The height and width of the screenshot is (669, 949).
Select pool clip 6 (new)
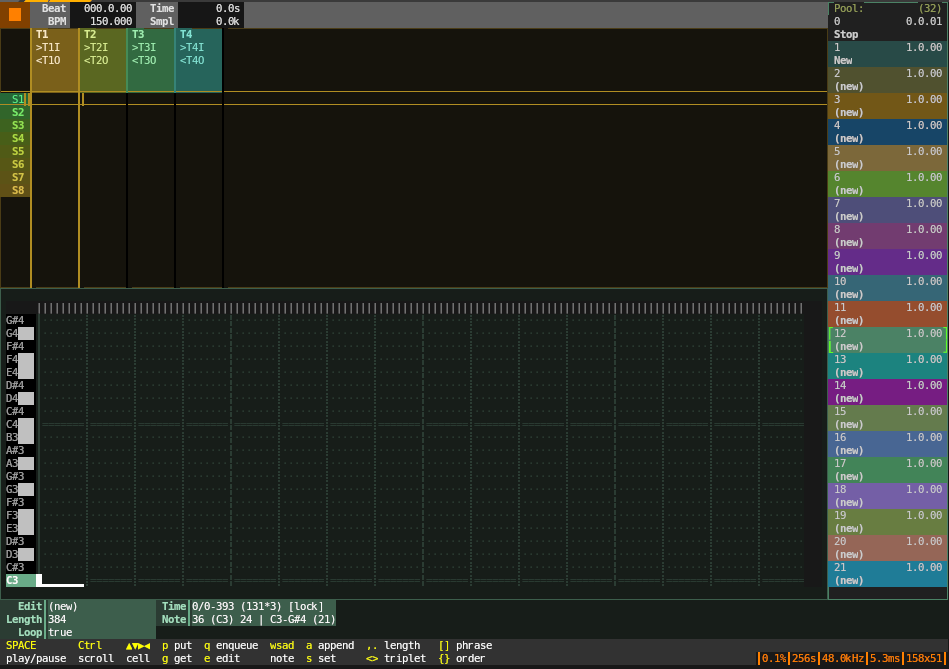click(888, 184)
